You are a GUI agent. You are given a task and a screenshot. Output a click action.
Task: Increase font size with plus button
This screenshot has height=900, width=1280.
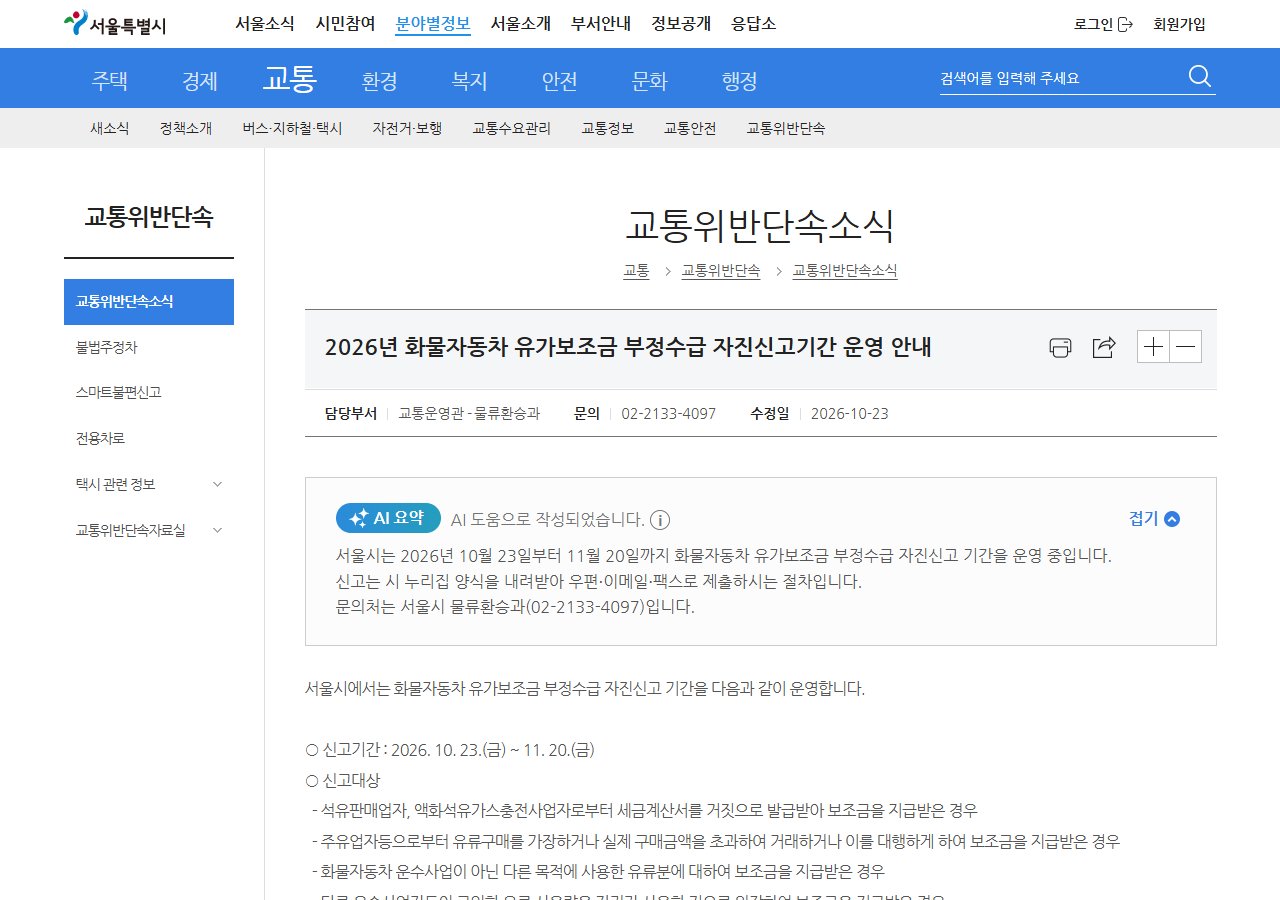1154,347
